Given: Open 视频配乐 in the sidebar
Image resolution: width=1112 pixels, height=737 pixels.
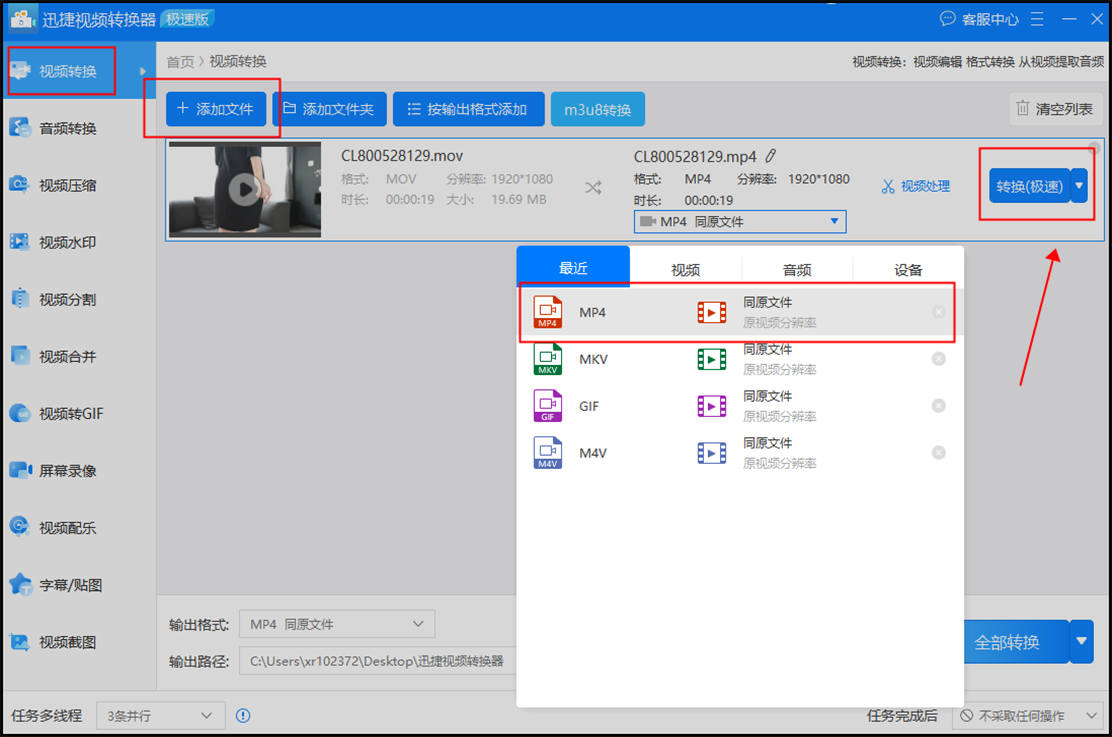Looking at the screenshot, I should click(78, 528).
